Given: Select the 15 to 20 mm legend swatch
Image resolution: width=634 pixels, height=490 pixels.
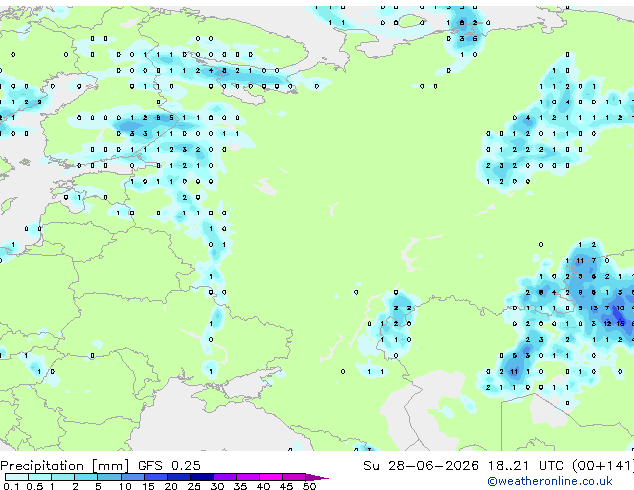Looking at the screenshot, I should coord(156,477).
